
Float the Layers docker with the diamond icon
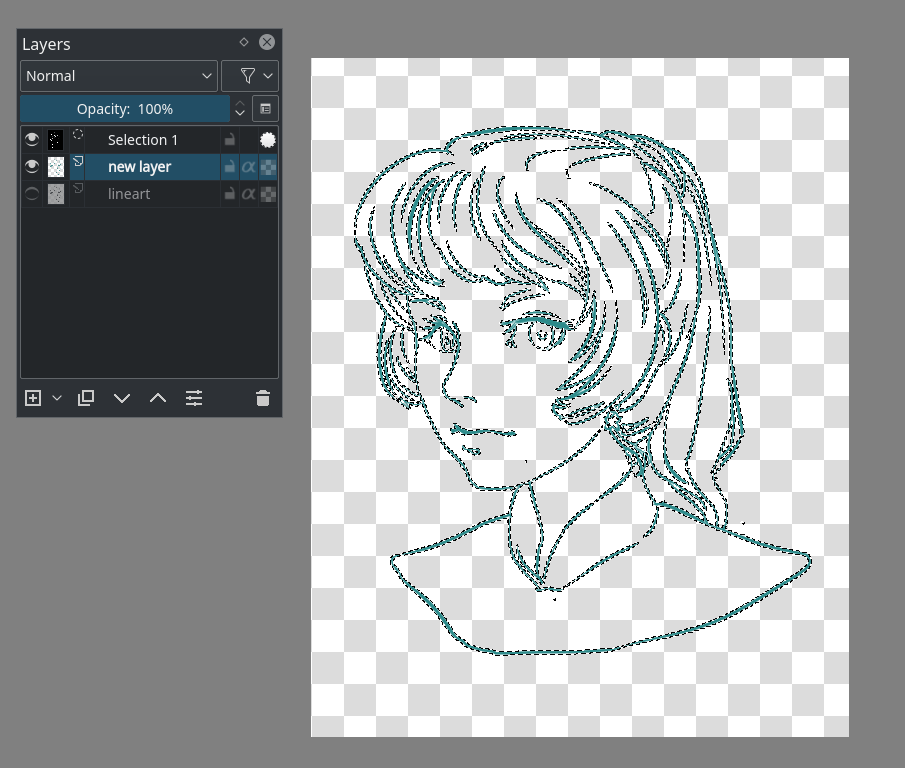[243, 42]
